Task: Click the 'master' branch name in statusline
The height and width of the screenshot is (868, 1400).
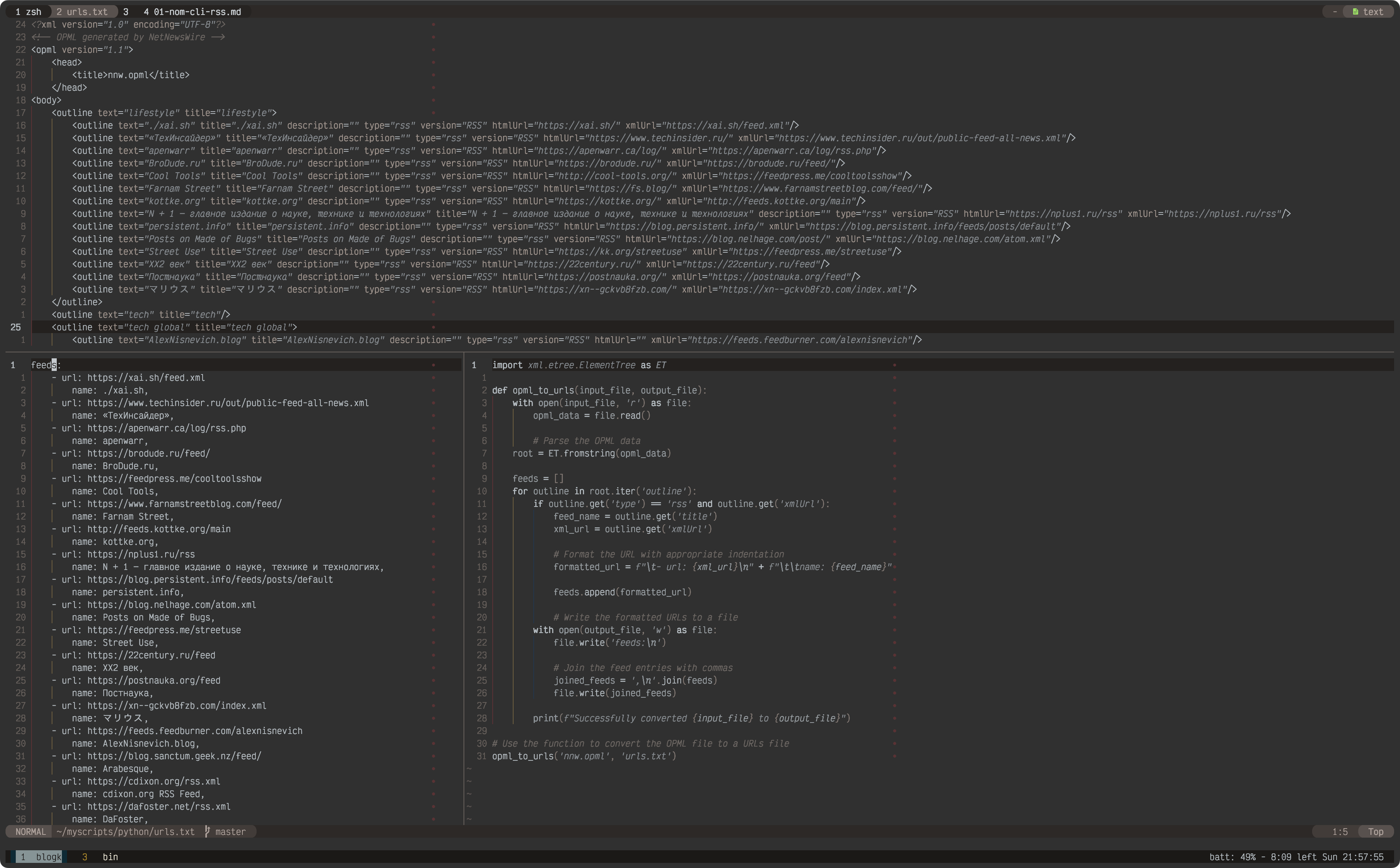Action: click(x=230, y=831)
